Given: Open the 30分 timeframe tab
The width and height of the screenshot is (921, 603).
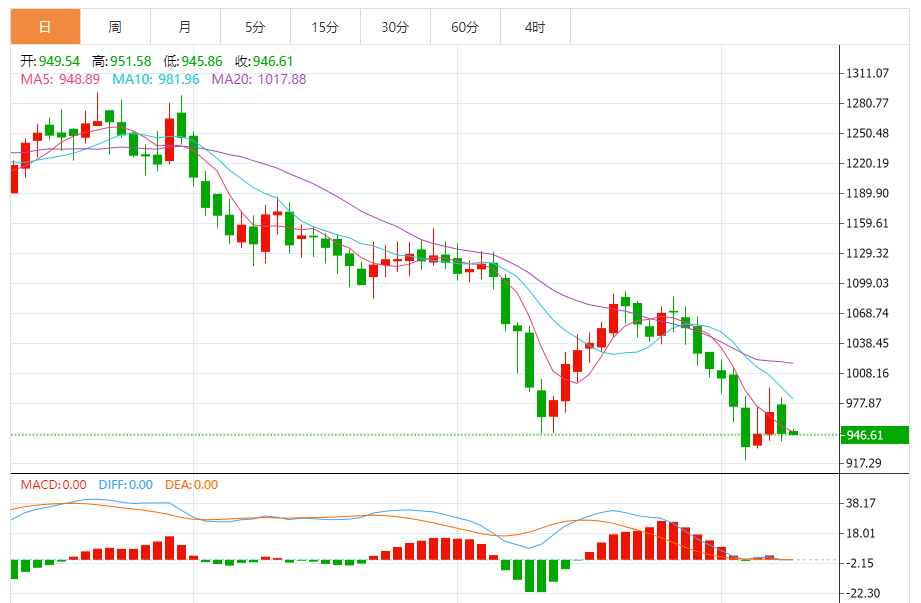Looking at the screenshot, I should pos(395,26).
